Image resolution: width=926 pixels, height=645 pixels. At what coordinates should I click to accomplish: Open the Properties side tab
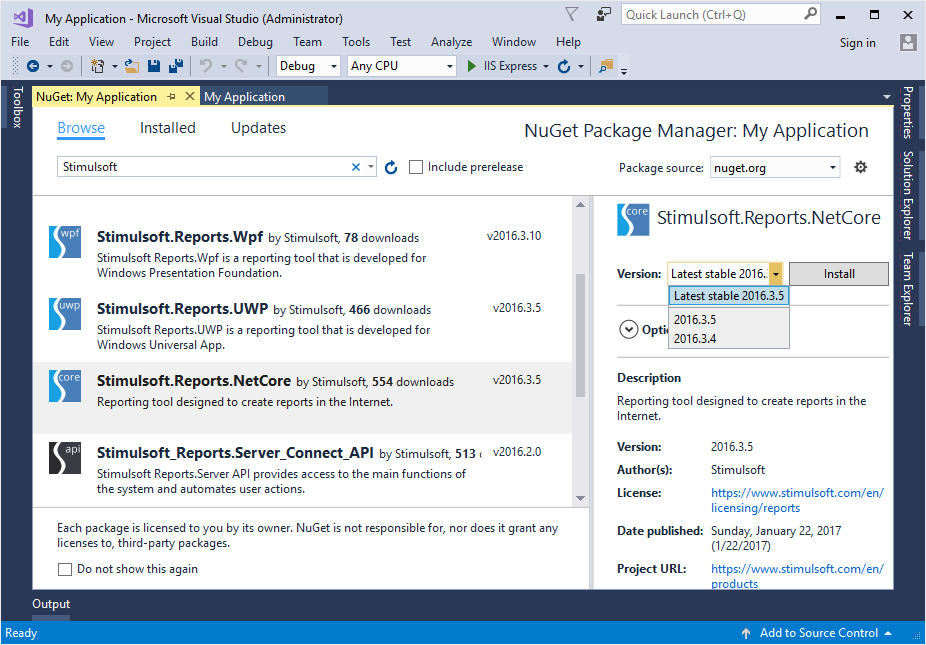tap(908, 112)
